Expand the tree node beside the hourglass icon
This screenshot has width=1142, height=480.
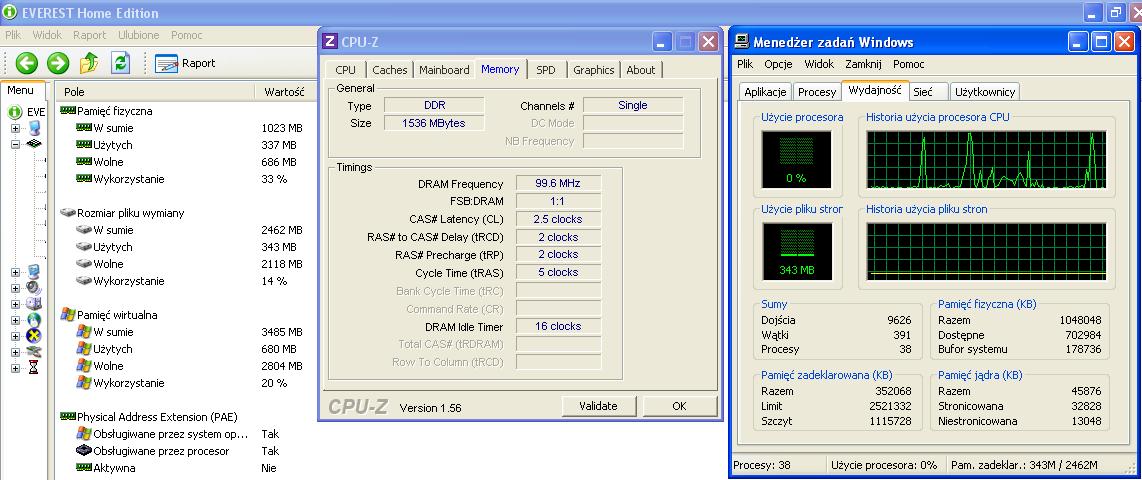click(15, 368)
